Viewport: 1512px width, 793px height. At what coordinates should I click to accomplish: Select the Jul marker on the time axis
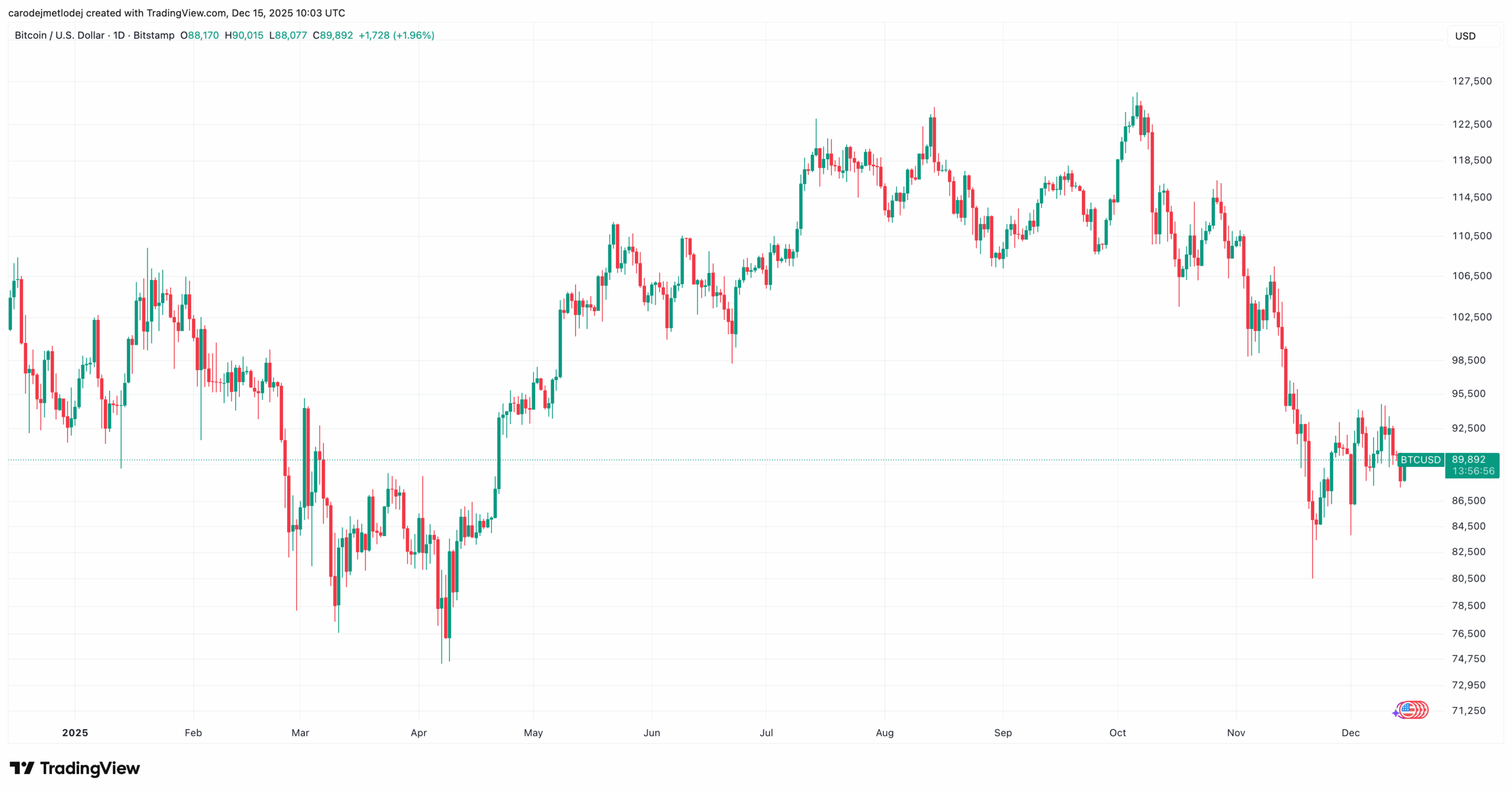[766, 733]
